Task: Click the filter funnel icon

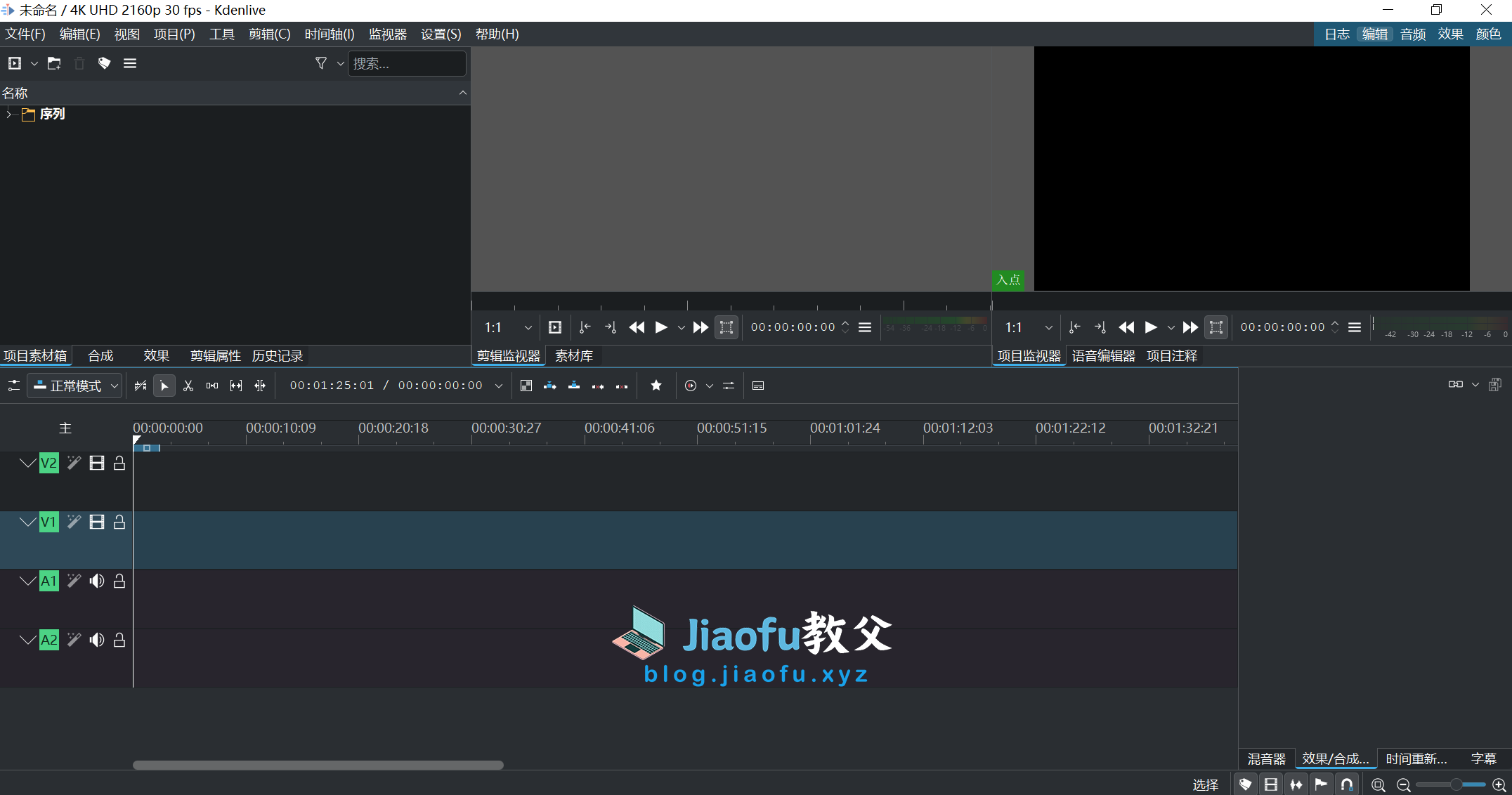Action: (321, 63)
